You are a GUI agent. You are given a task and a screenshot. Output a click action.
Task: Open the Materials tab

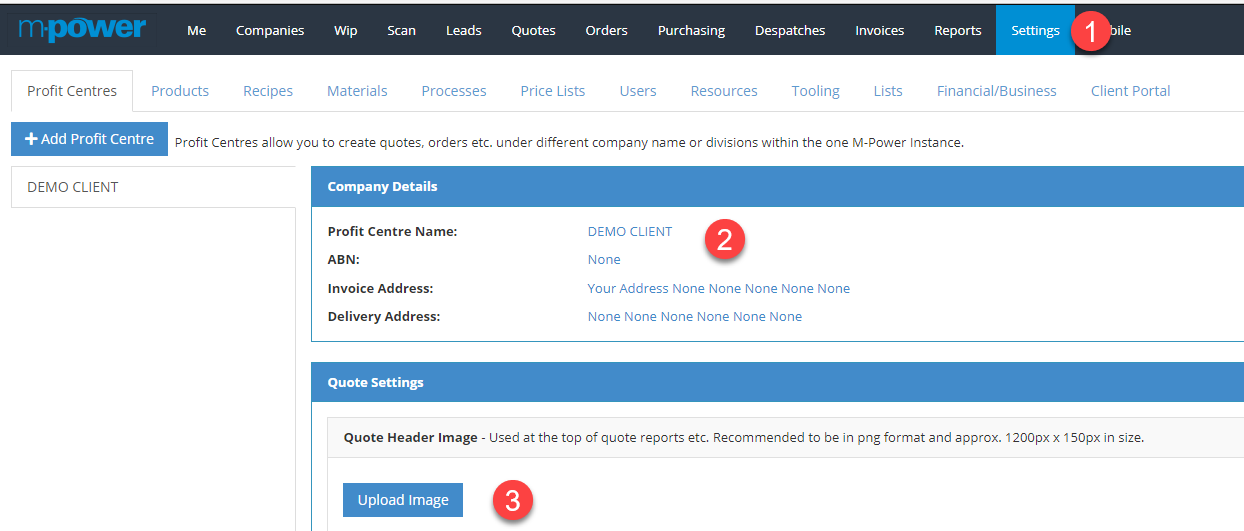point(357,90)
